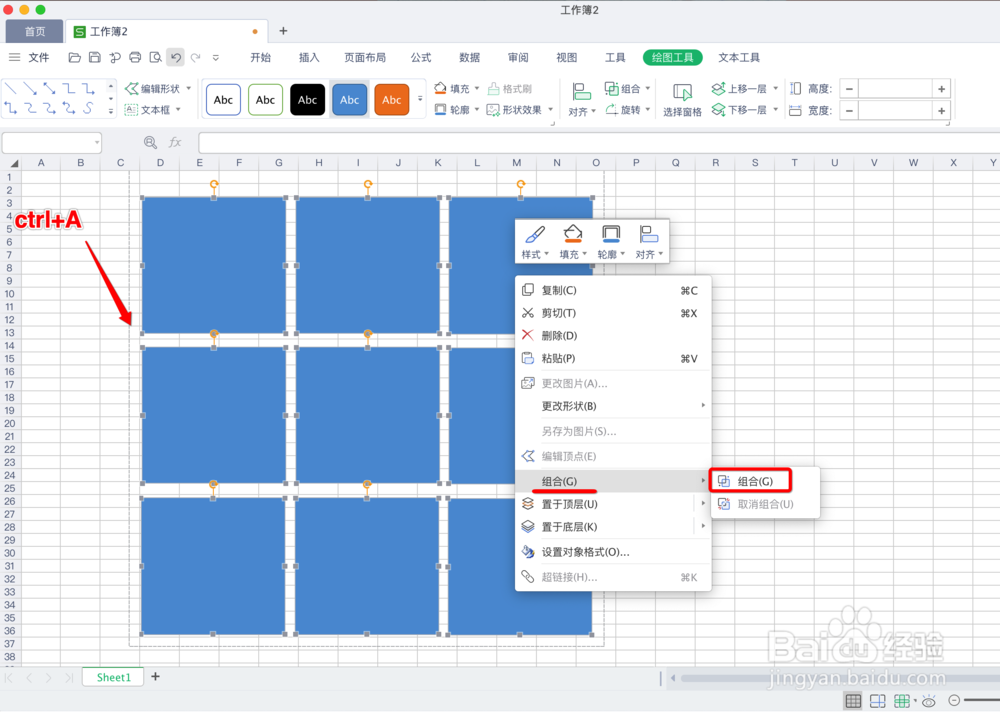Screen dimensions: 1000x712
Task: Switch to the 开始 ribbon tab
Action: (x=260, y=57)
